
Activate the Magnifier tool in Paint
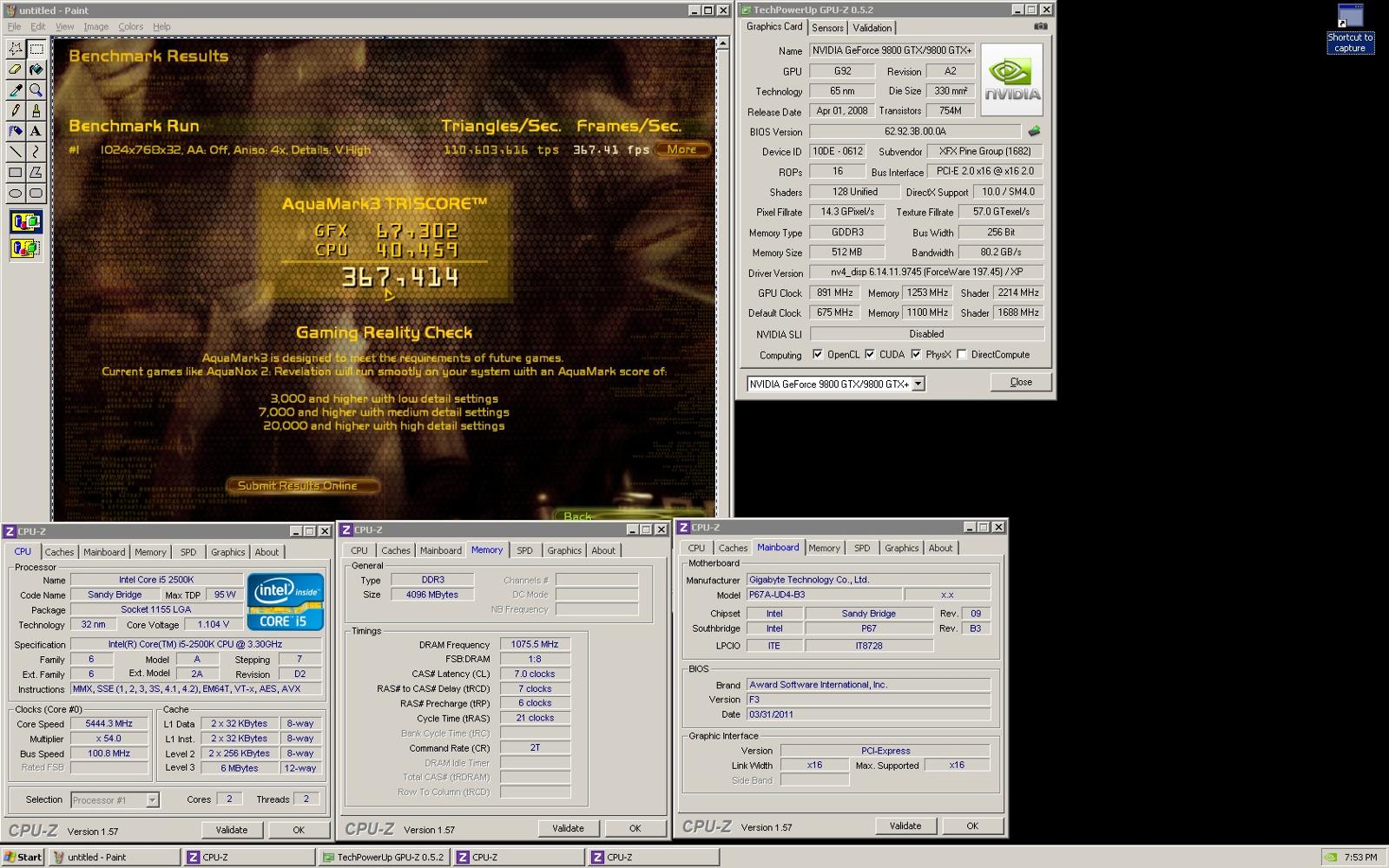click(36, 90)
